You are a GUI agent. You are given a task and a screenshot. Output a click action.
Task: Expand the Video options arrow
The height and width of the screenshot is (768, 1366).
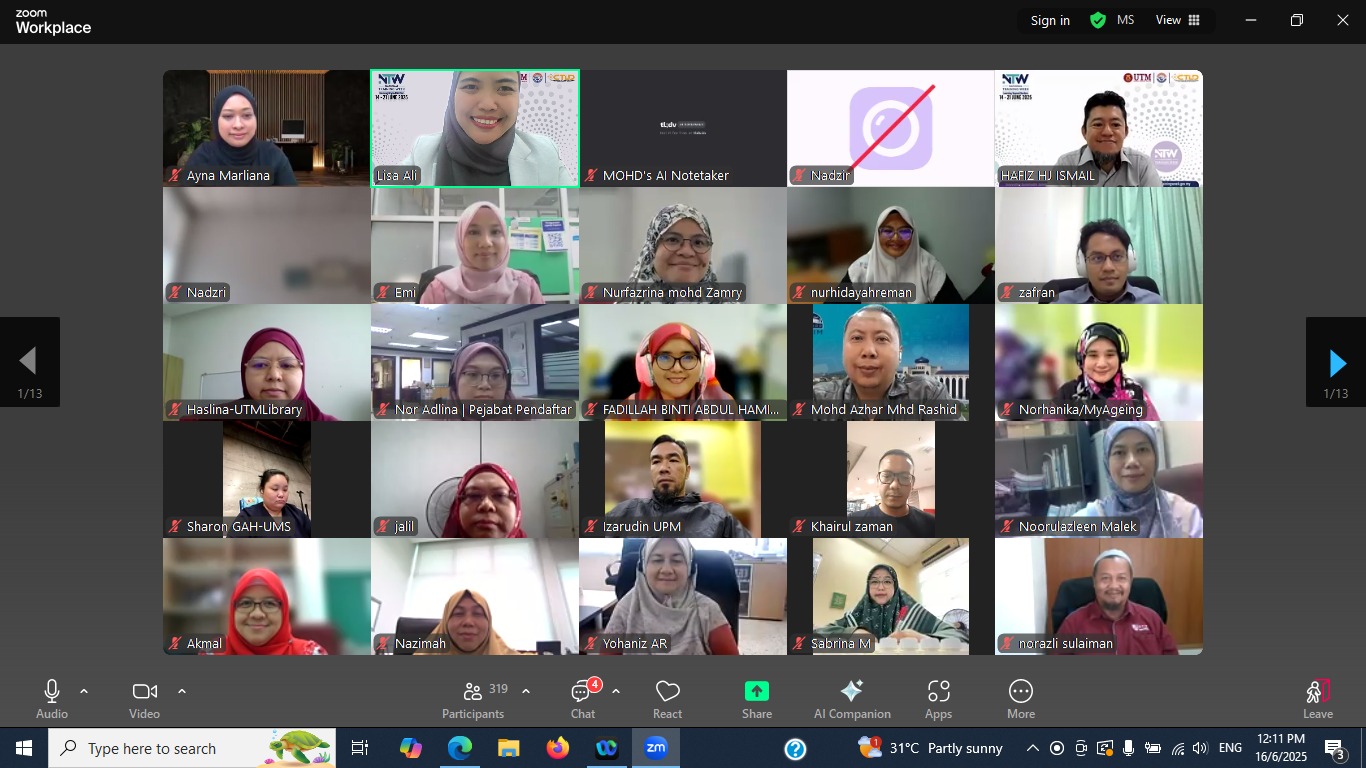(x=181, y=691)
